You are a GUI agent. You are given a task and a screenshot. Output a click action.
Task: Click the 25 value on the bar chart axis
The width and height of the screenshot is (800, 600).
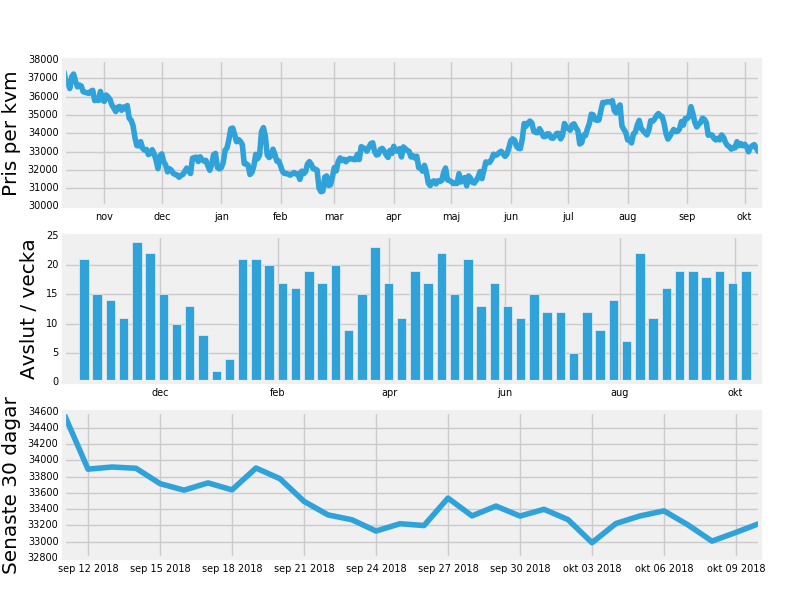[52, 236]
